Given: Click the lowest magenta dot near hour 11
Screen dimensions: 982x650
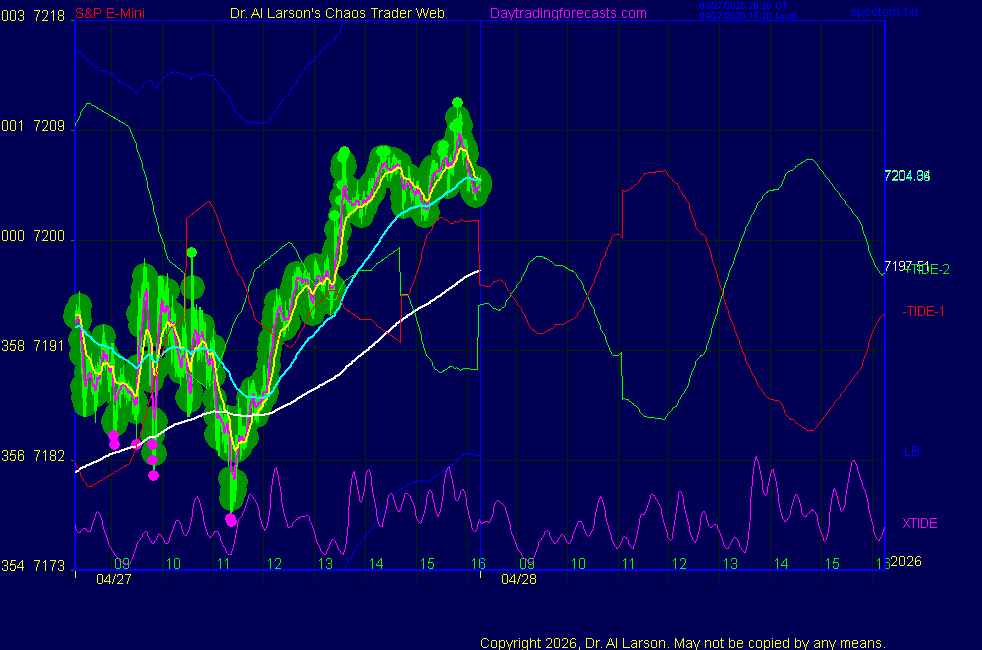Looking at the screenshot, I should click(231, 520).
